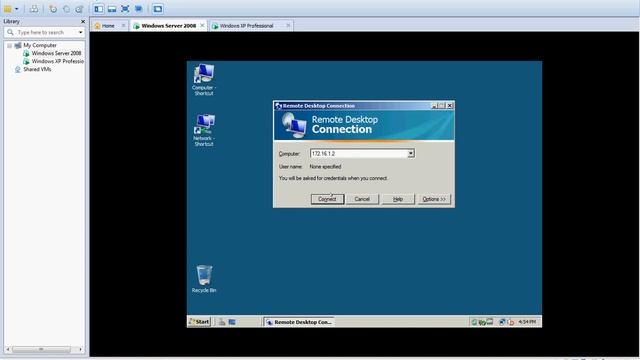Collapse the My Computer tree node
Viewport: 640px width, 360px height.
(x=9, y=45)
